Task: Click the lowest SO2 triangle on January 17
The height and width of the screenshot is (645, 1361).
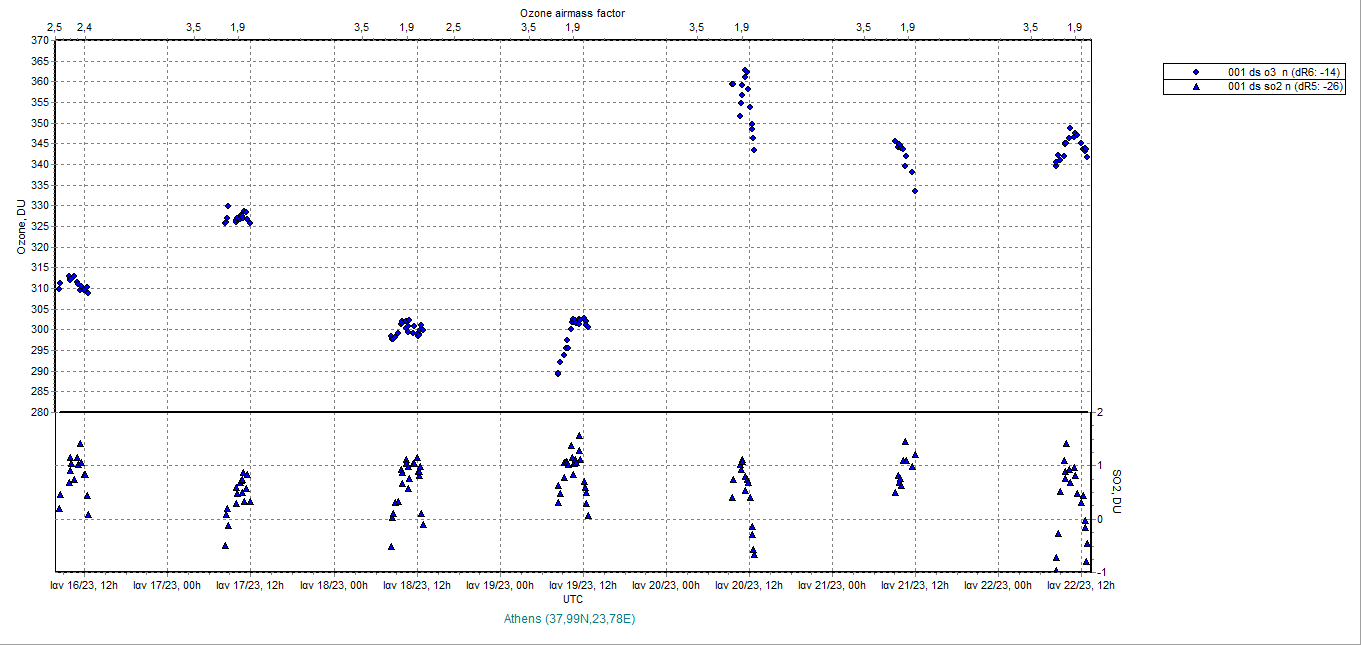Action: point(225,545)
